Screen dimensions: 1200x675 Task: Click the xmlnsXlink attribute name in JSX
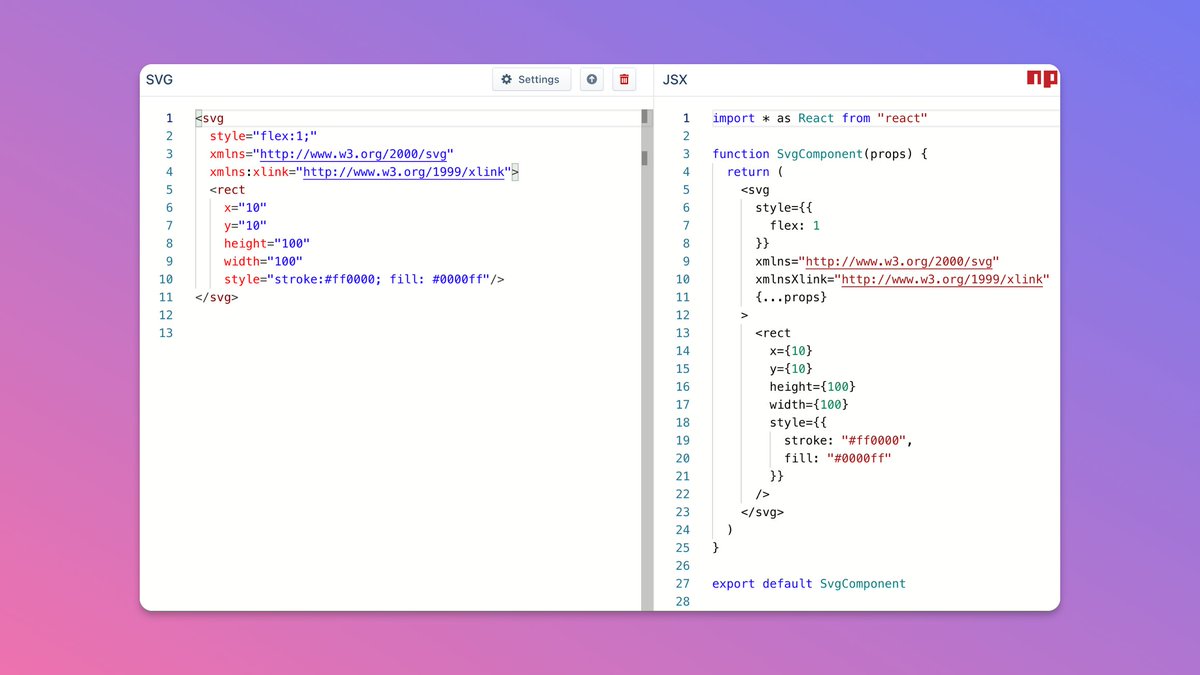[795, 280]
